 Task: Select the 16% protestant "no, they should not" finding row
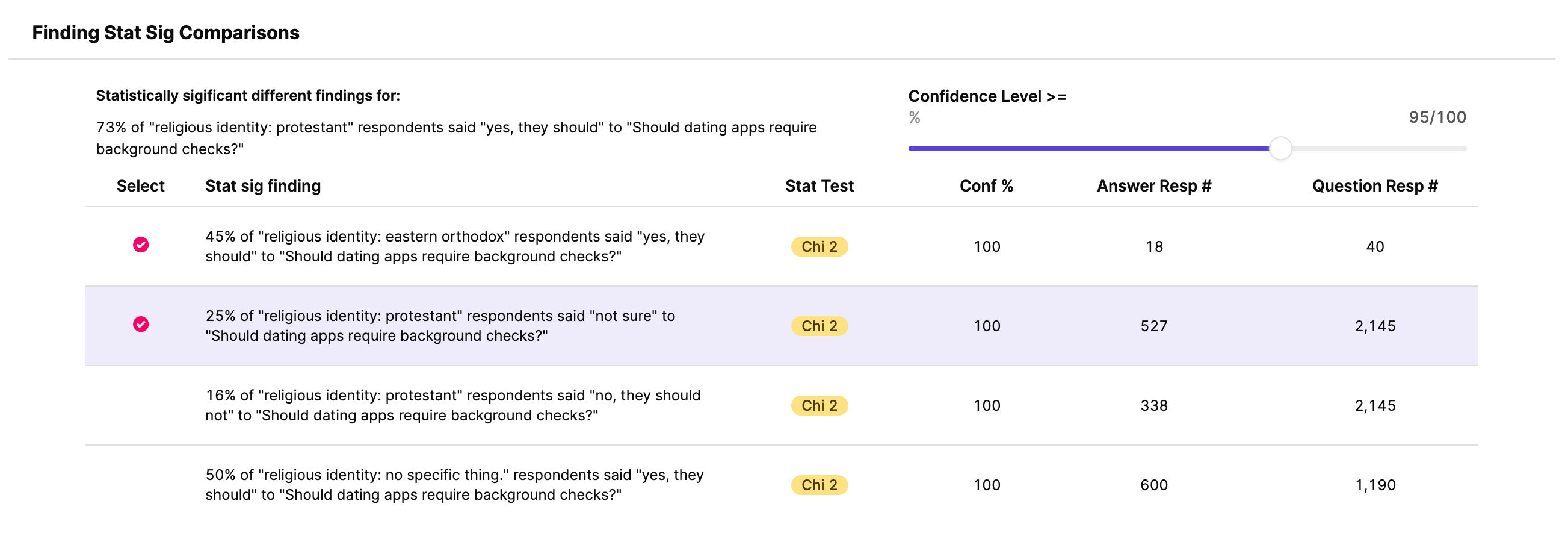point(781,406)
